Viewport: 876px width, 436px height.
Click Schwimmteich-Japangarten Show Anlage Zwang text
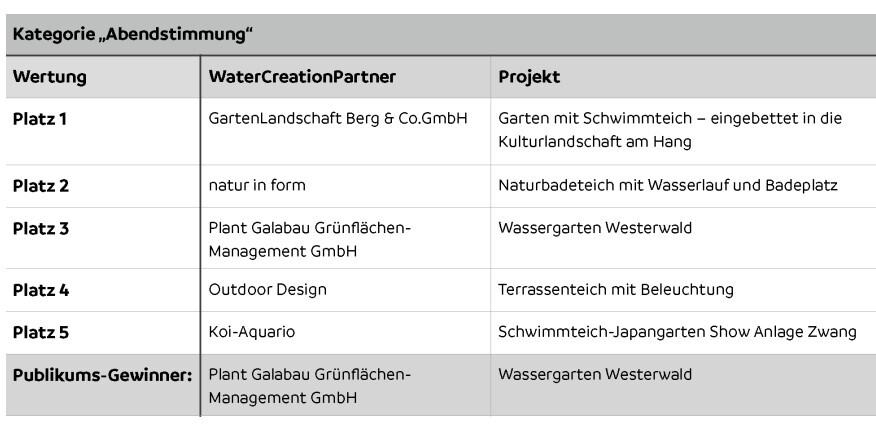pos(677,332)
